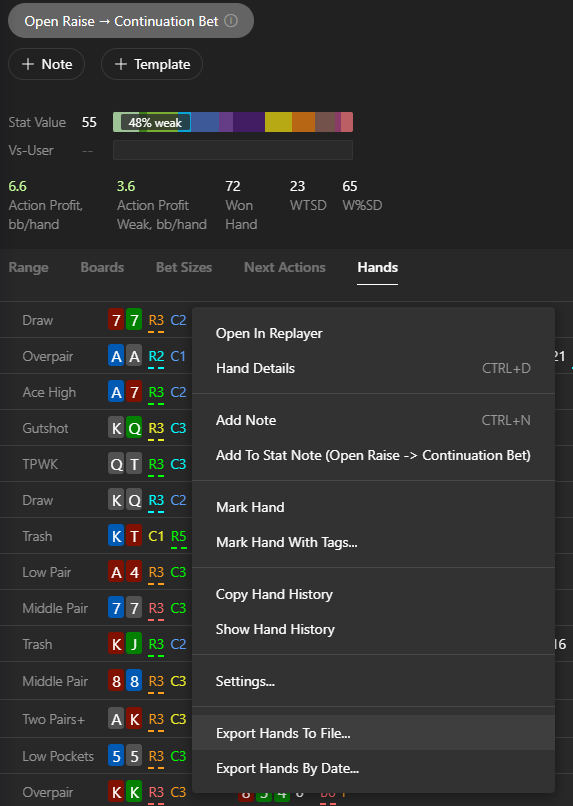
Task: Open Settings... from the context menu
Action: point(373,681)
